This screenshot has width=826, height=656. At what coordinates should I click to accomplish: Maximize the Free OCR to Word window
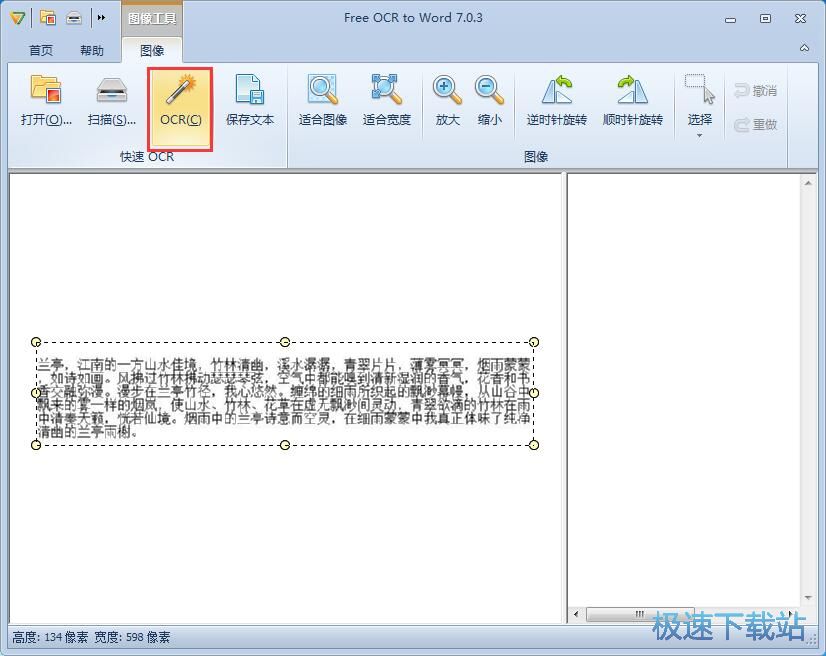pos(765,18)
